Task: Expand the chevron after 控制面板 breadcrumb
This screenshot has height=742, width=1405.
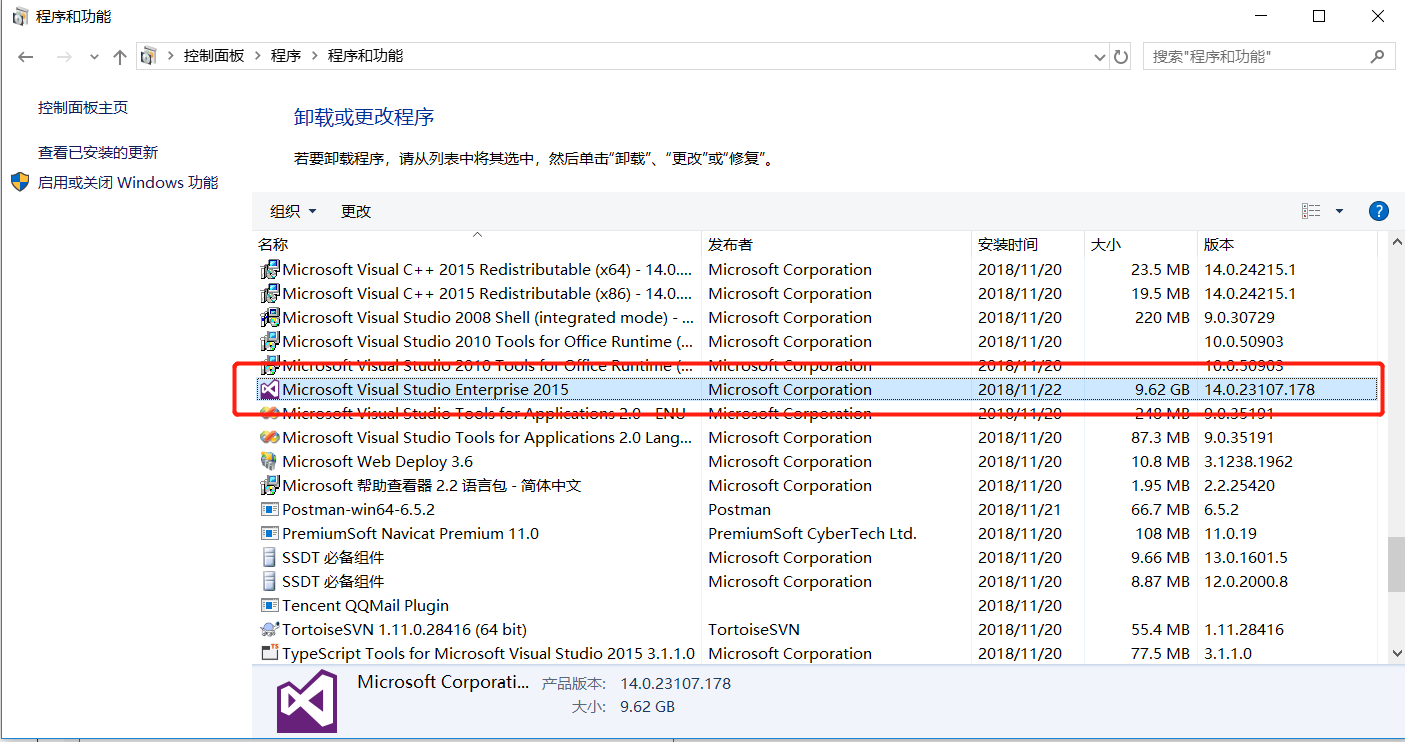Action: tap(257, 56)
